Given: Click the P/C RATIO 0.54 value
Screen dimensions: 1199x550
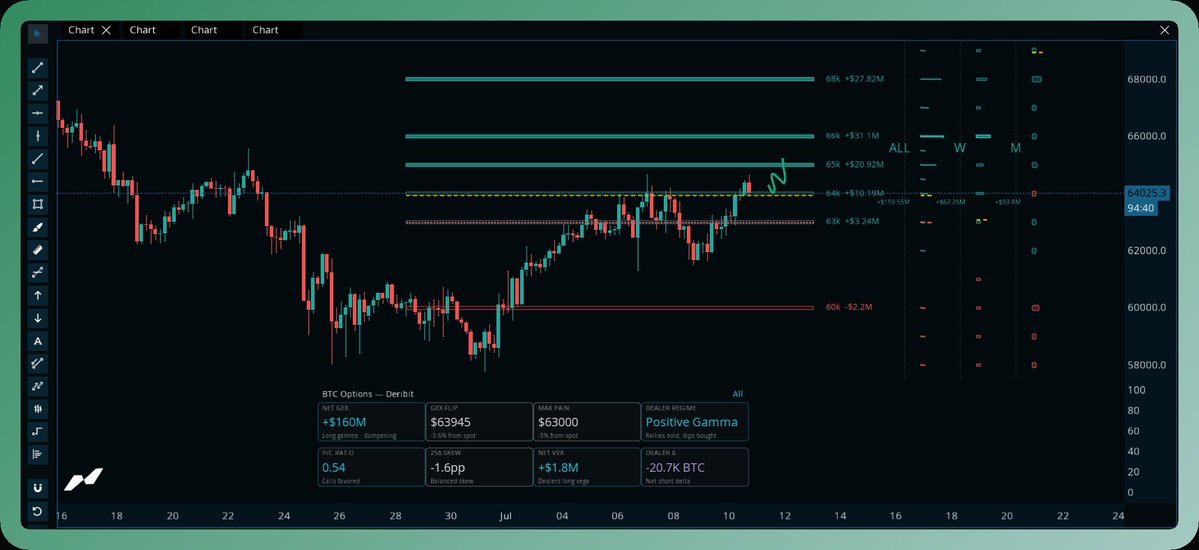Looking at the screenshot, I should [x=333, y=467].
